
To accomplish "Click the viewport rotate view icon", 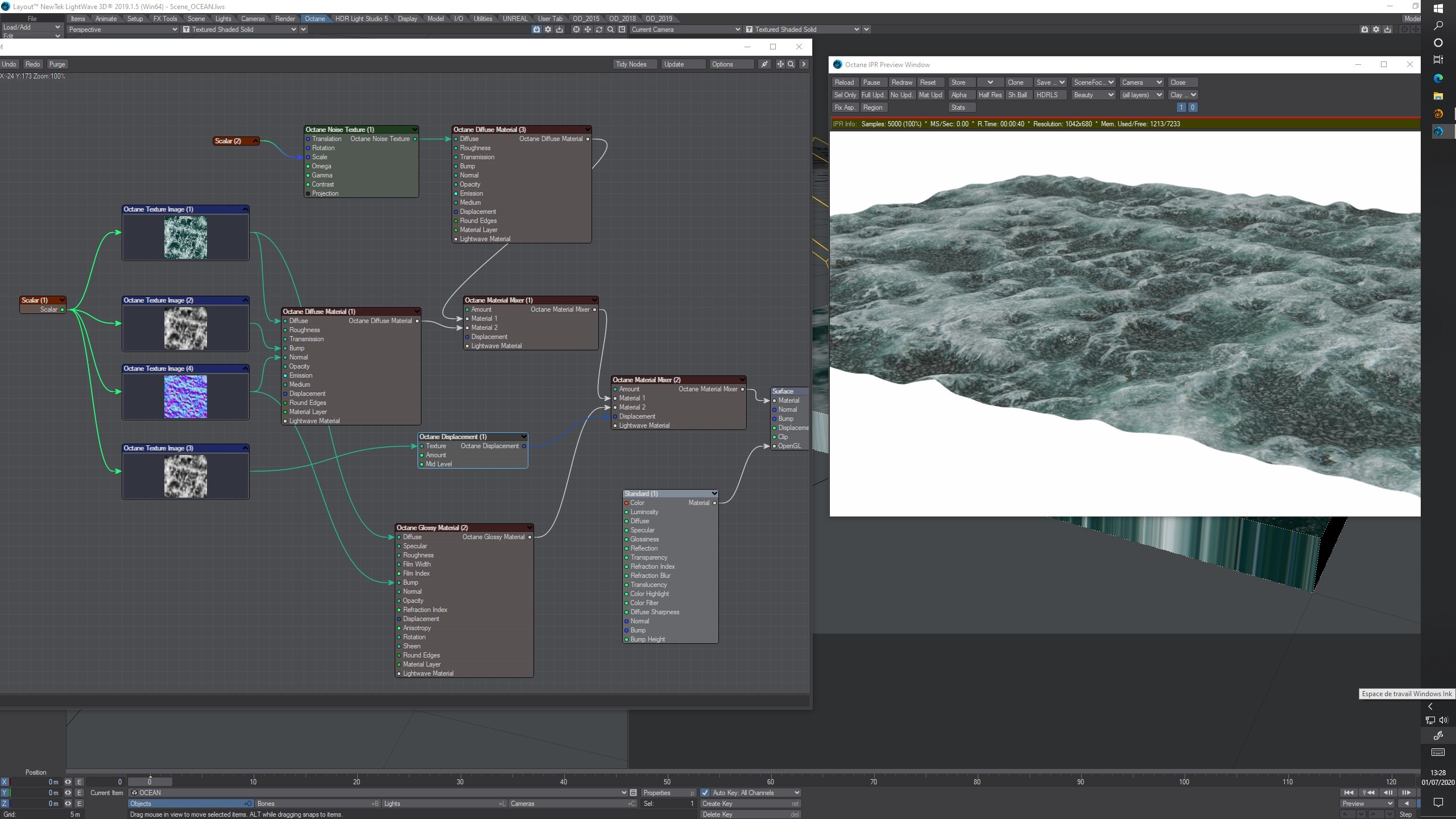I will click(x=599, y=30).
